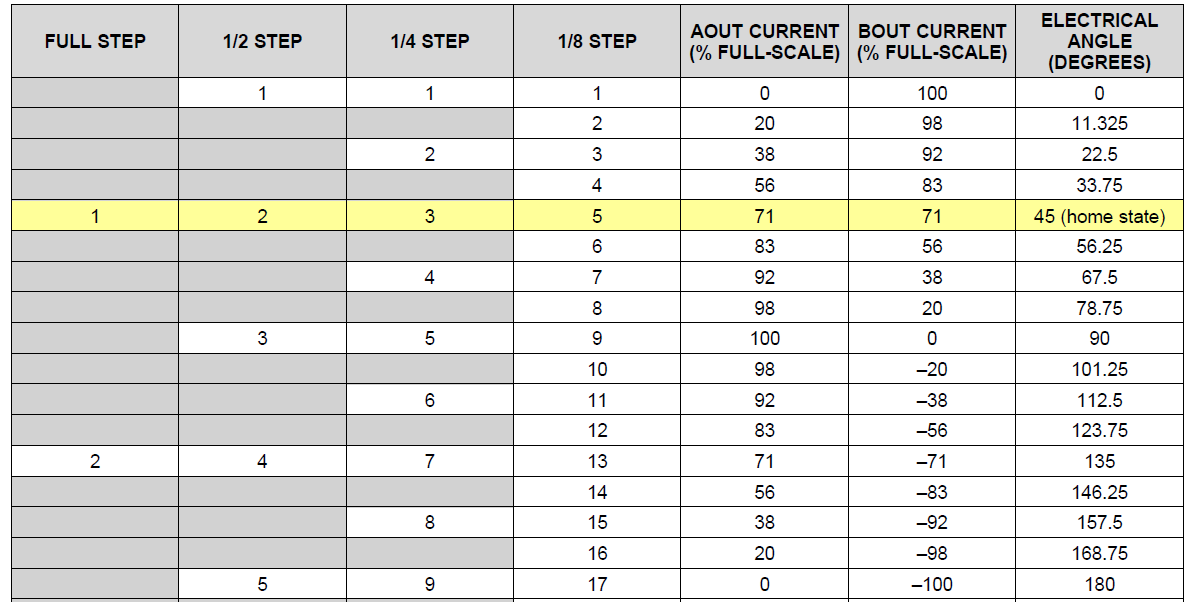Click the BOUT CURRENT column header

pyautogui.click(x=932, y=41)
